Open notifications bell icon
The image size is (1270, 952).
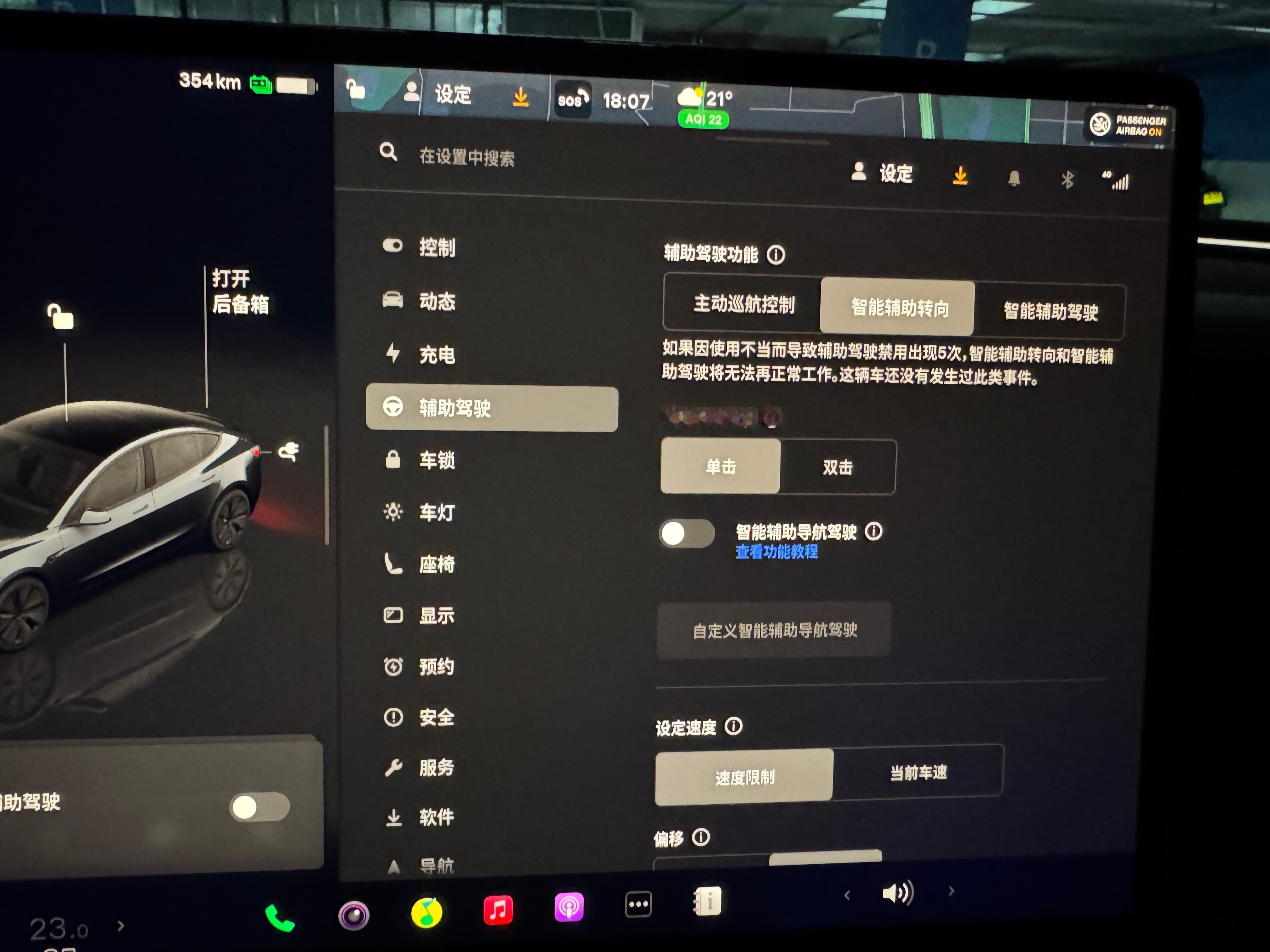pos(1014,178)
